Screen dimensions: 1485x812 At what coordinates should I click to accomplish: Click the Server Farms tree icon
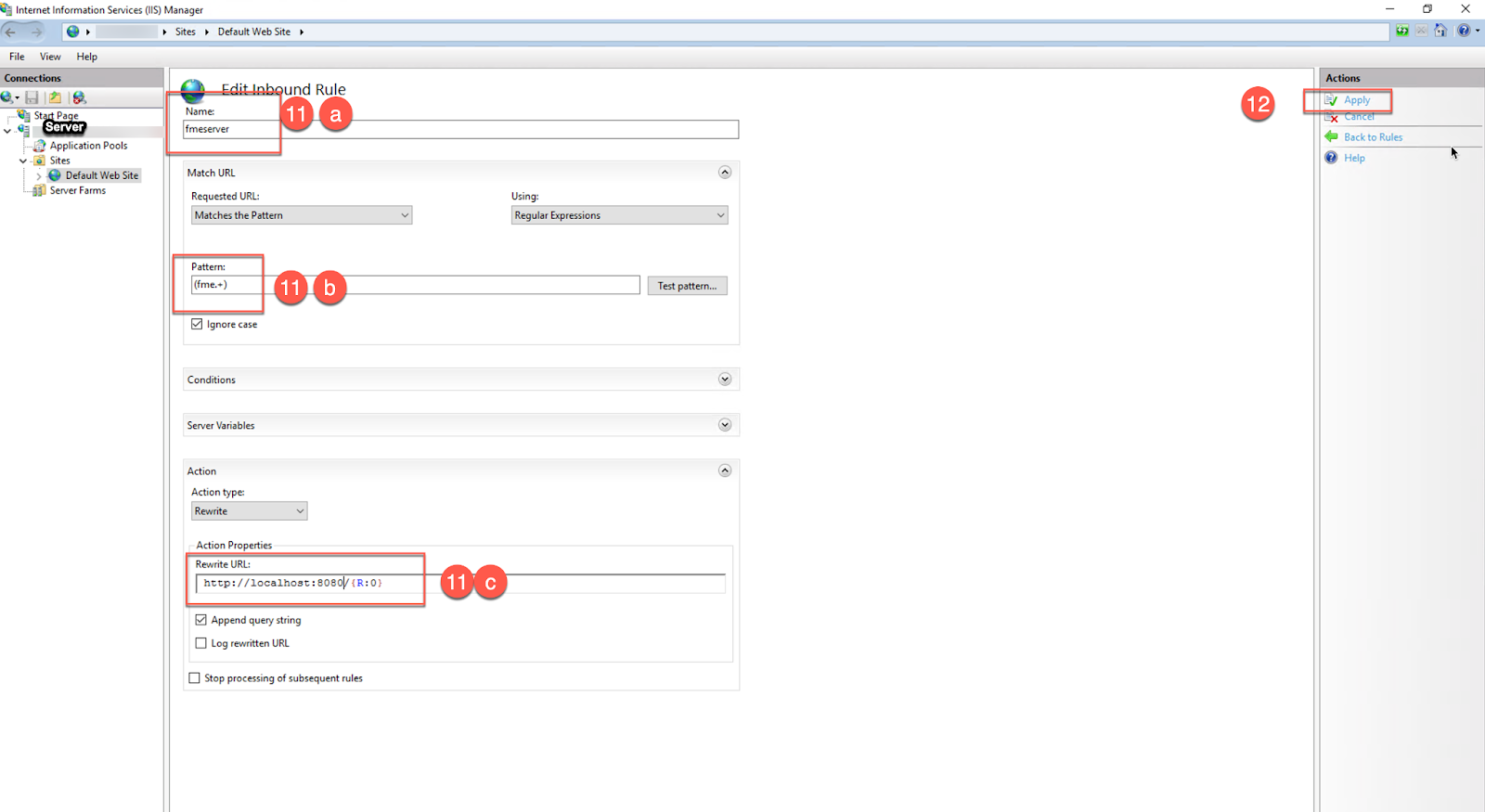tap(39, 190)
